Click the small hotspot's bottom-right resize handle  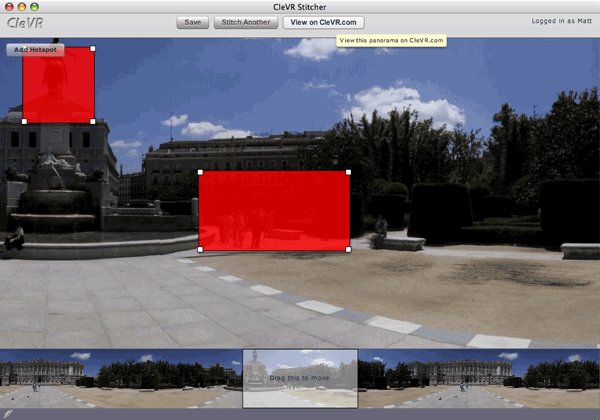point(94,122)
